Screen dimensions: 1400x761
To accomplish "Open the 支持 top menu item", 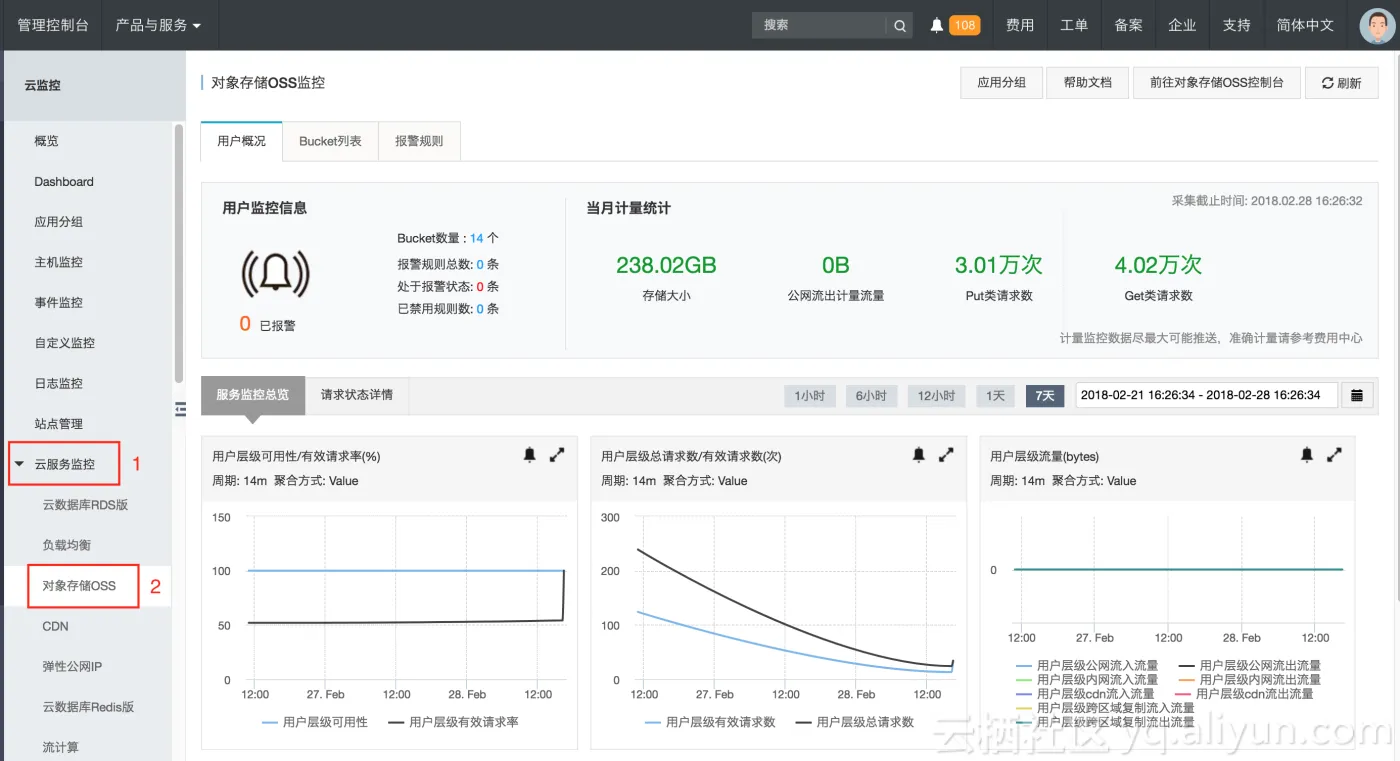I will [x=1236, y=25].
